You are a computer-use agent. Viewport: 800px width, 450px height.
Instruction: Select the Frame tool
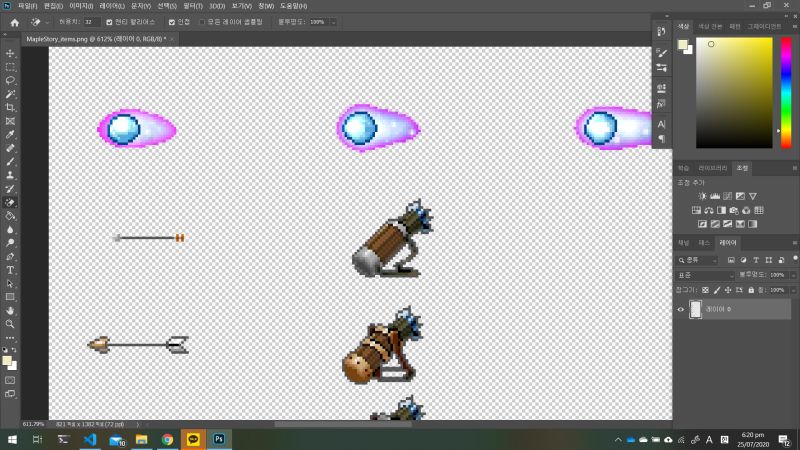(10, 121)
